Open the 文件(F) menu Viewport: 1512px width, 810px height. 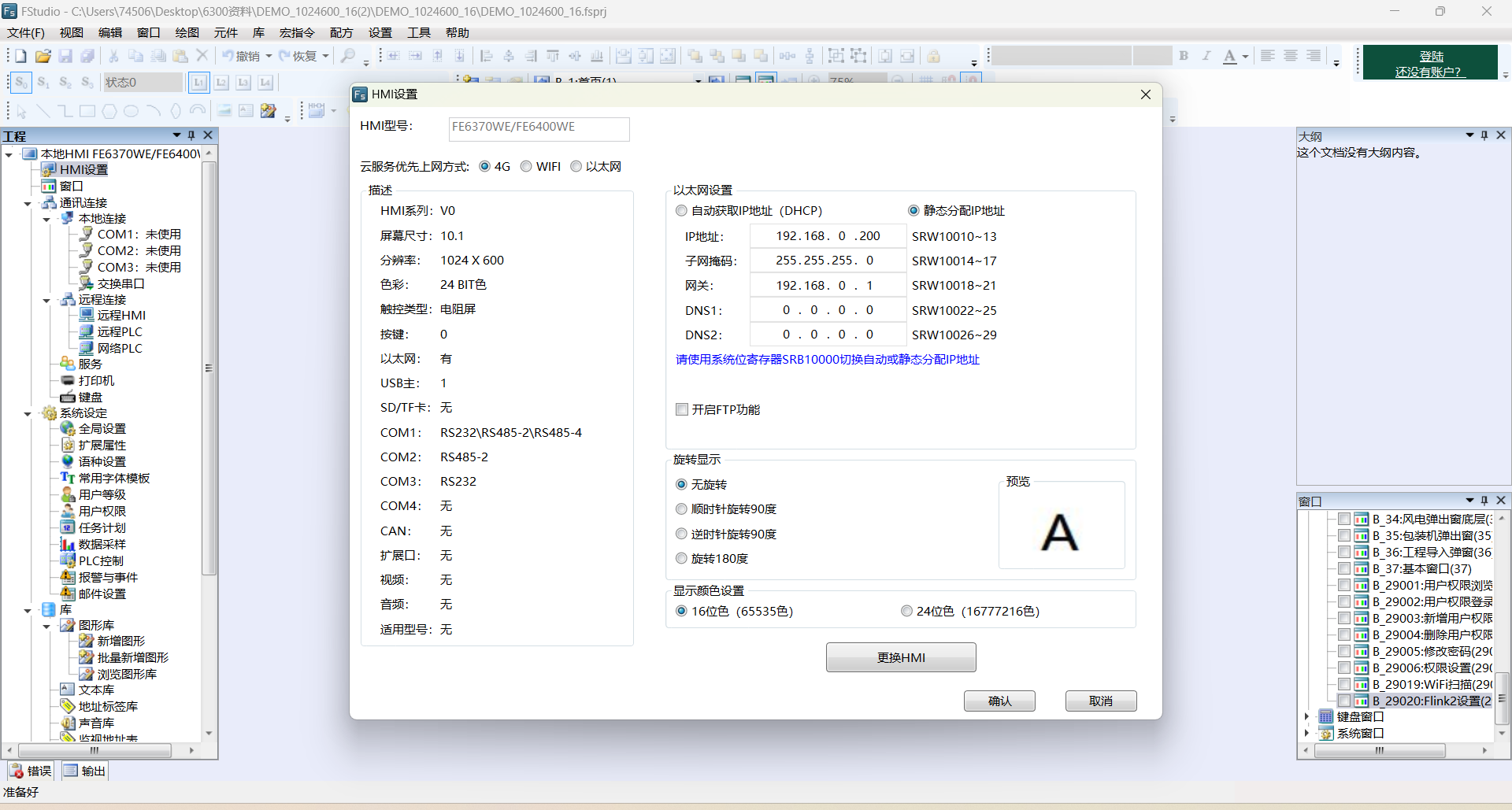pyautogui.click(x=26, y=33)
